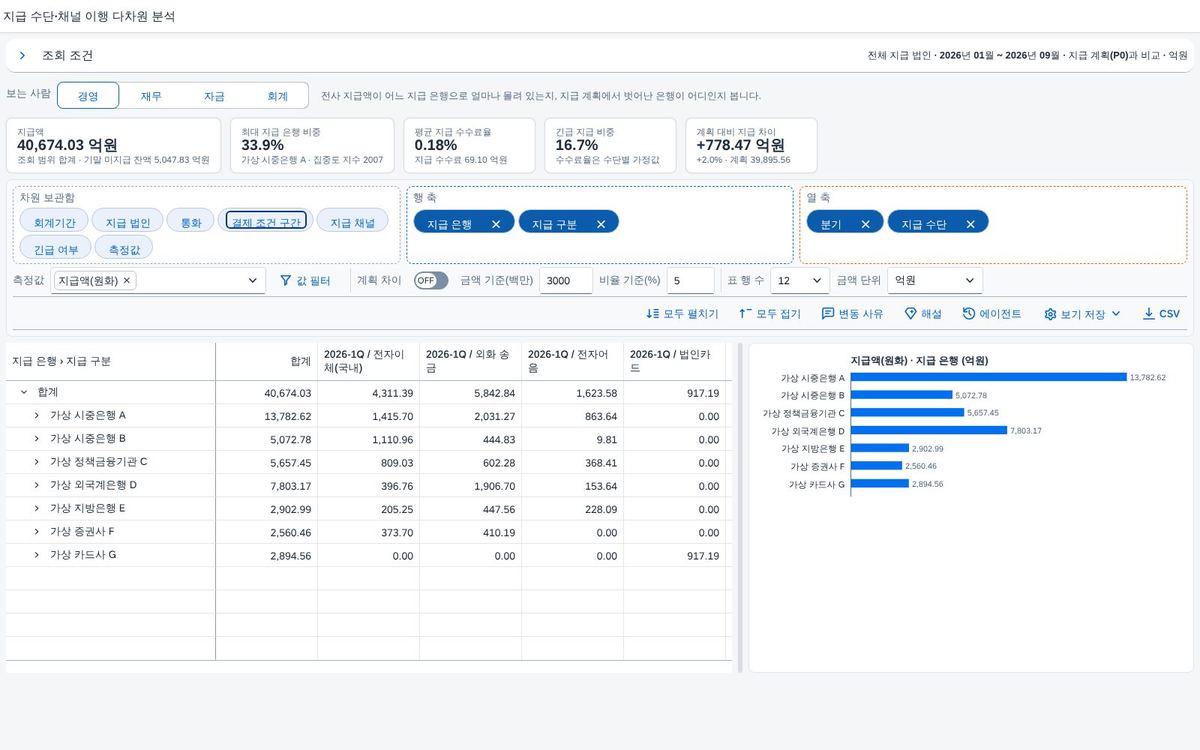The height and width of the screenshot is (750, 1200).
Task: Switch to the 회계 persona tab
Action: tap(277, 96)
